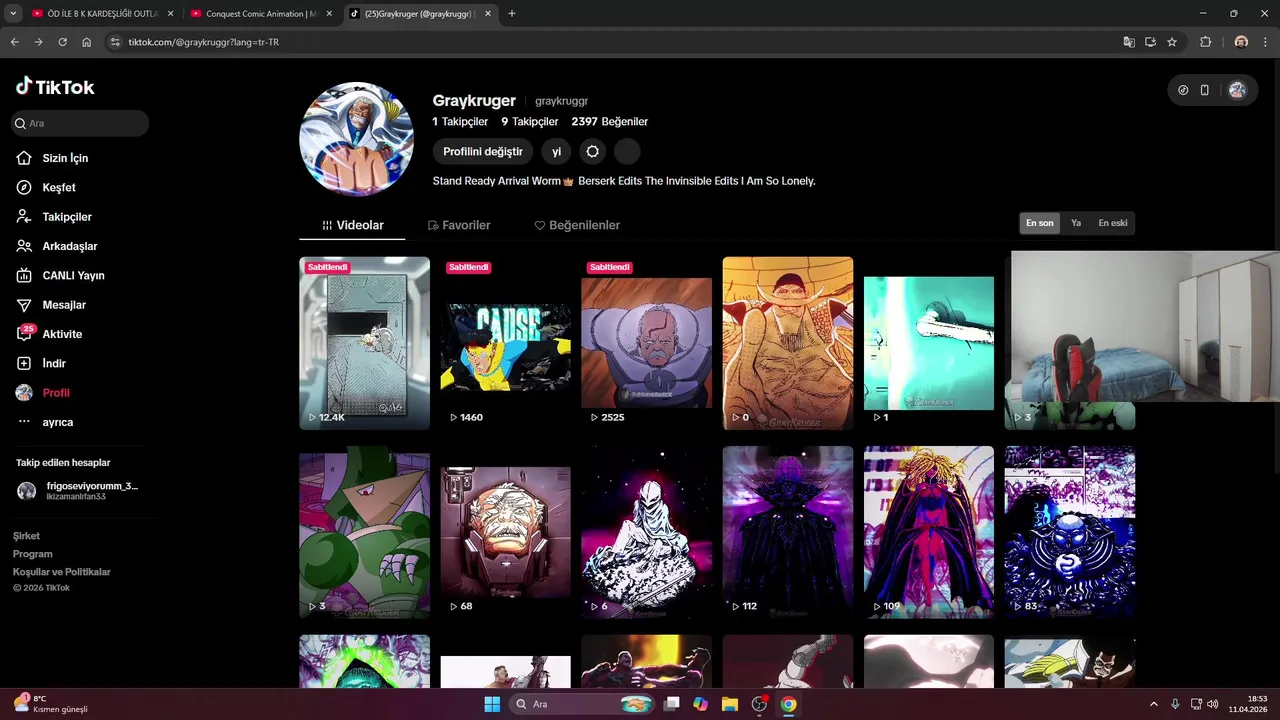Open the Mesajlar inbox
Viewport: 1280px width, 720px height.
click(51, 305)
